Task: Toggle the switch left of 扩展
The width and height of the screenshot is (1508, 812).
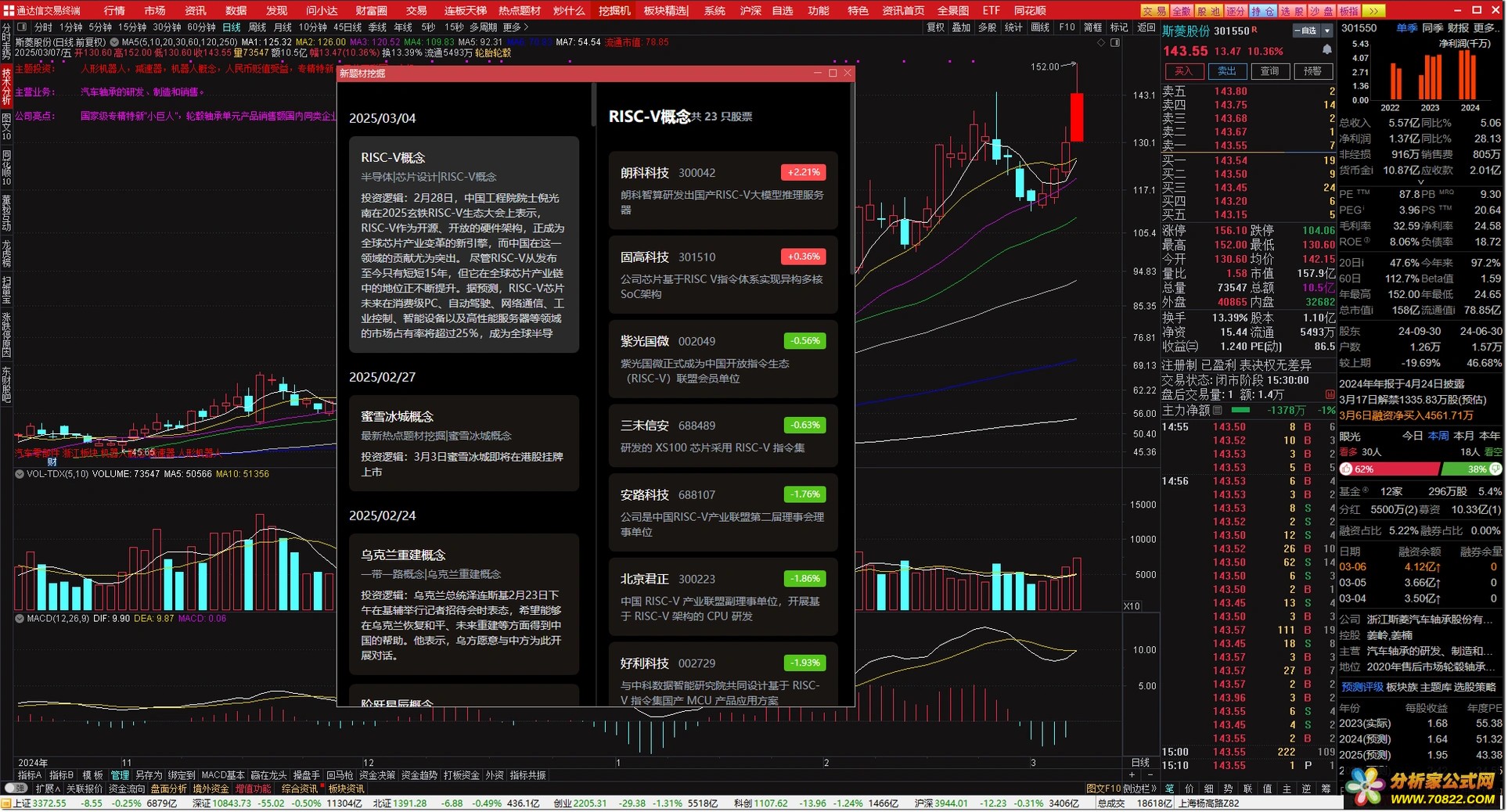Action: 16,789
